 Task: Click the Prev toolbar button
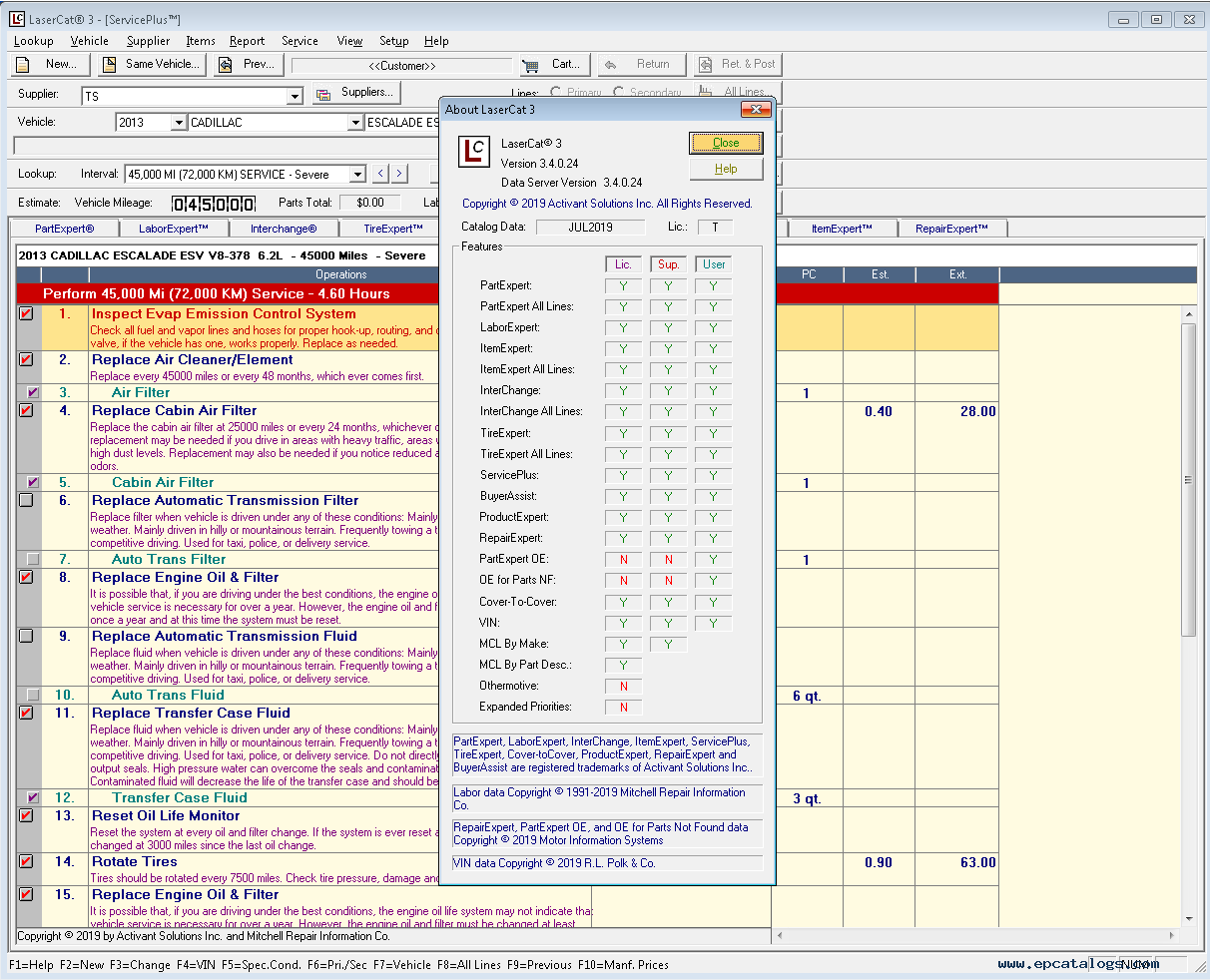click(x=249, y=64)
